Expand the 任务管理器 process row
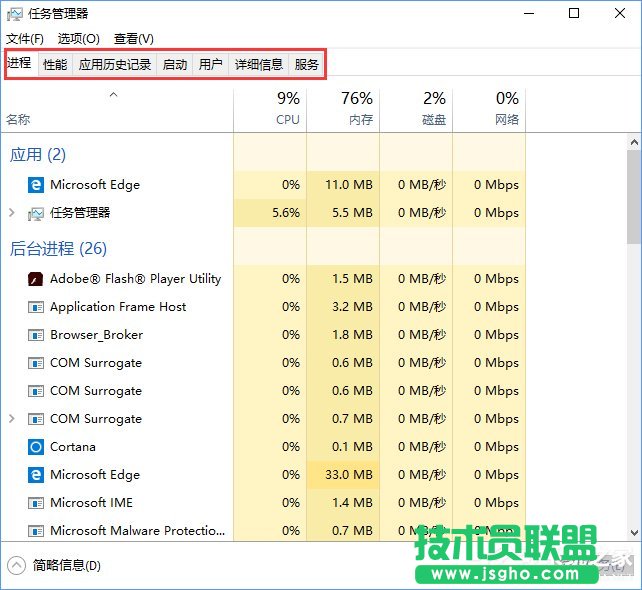This screenshot has height=590, width=642. [x=12, y=212]
